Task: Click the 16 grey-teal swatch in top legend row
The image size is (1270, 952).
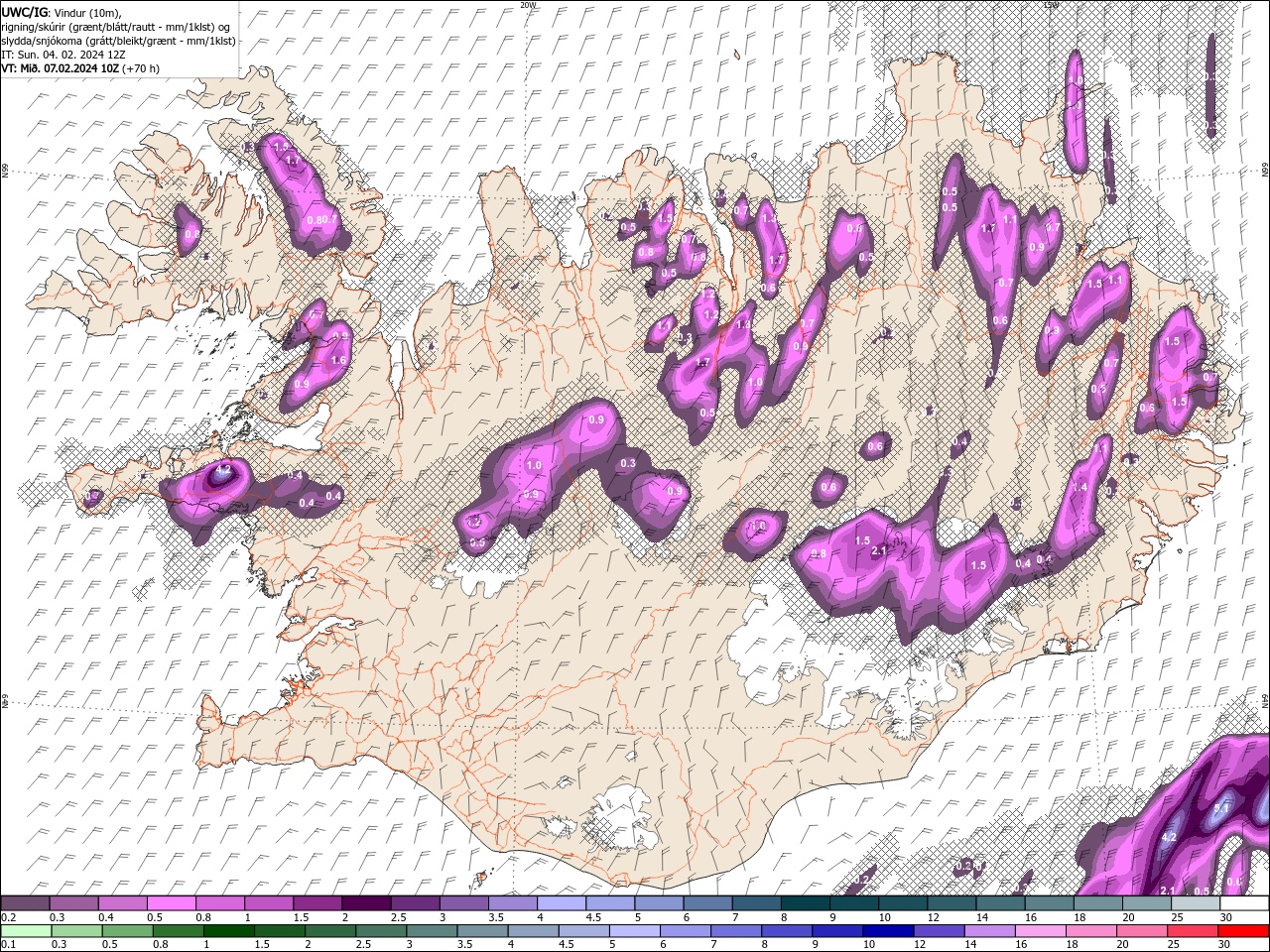Action: click(1050, 903)
